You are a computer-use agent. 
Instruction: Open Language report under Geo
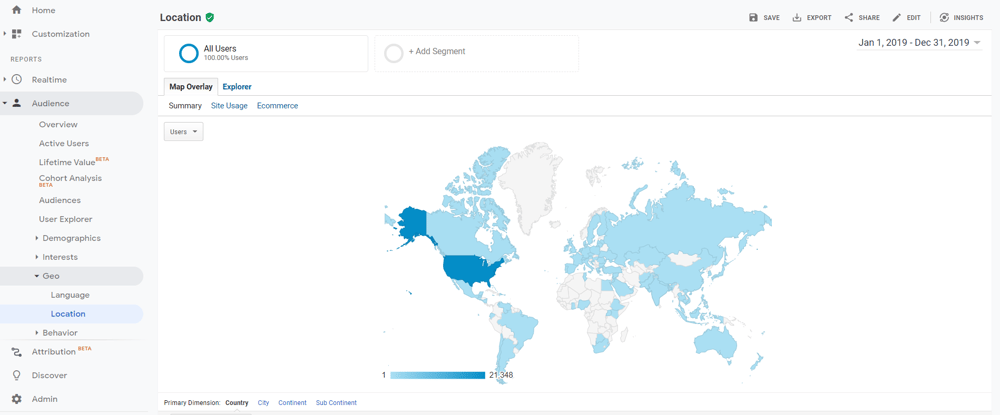(70, 295)
